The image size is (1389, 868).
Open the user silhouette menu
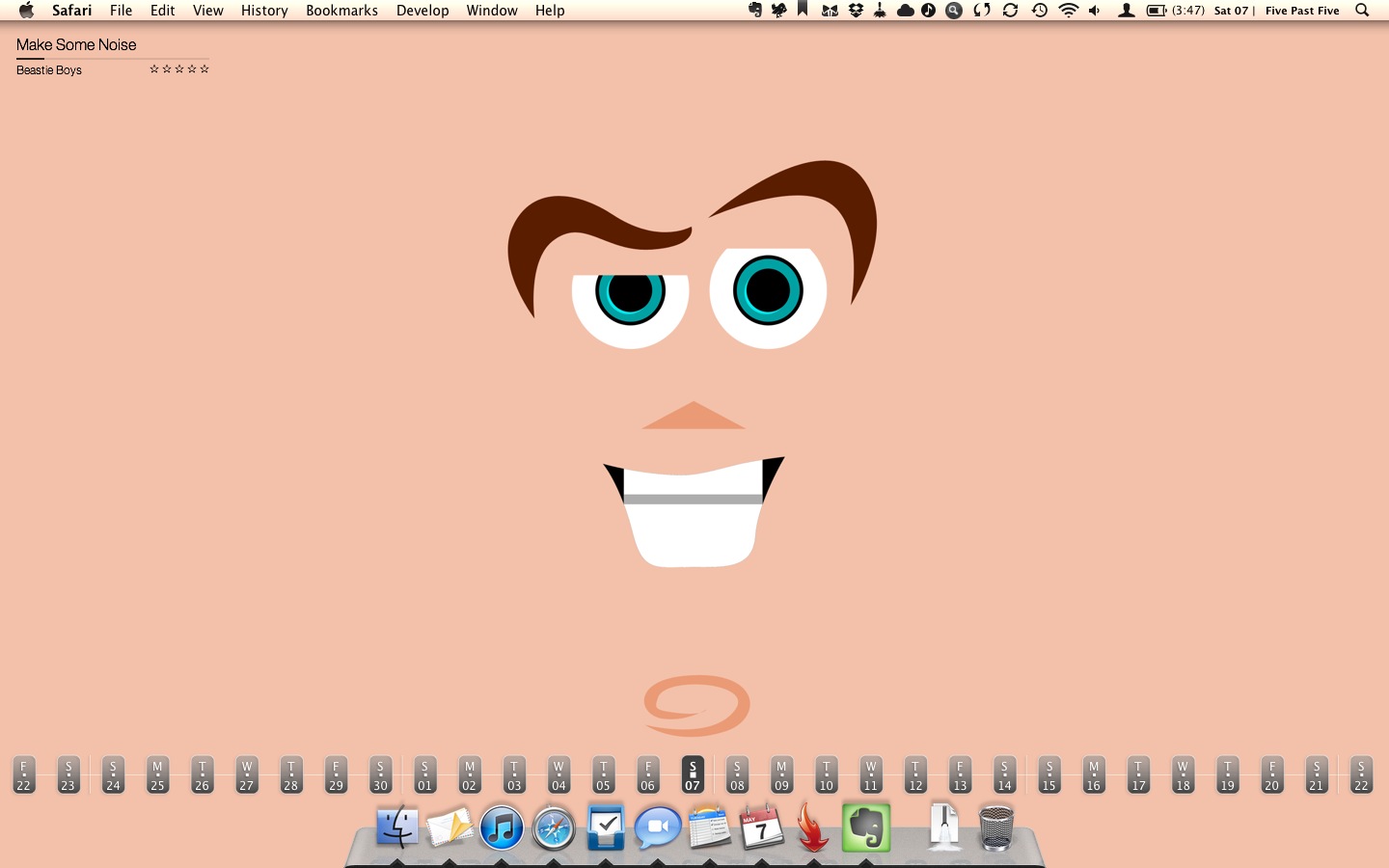[1126, 11]
